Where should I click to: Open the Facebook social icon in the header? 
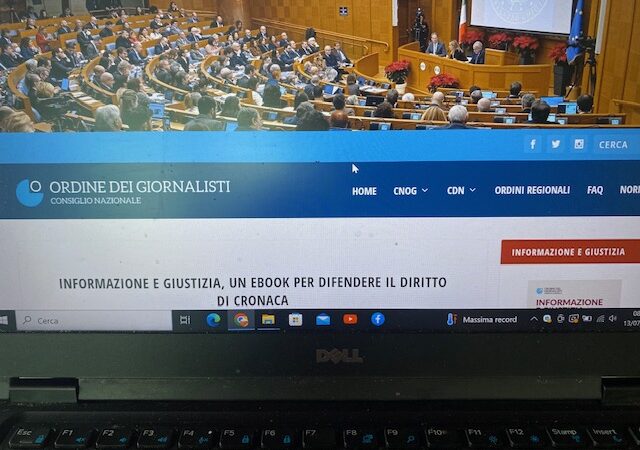pyautogui.click(x=533, y=144)
